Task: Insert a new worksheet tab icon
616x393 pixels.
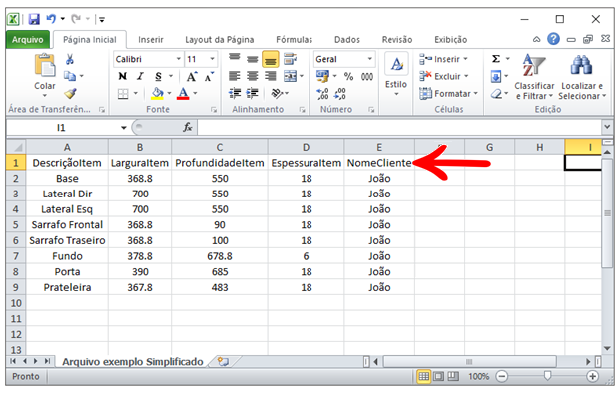Action: (x=223, y=361)
